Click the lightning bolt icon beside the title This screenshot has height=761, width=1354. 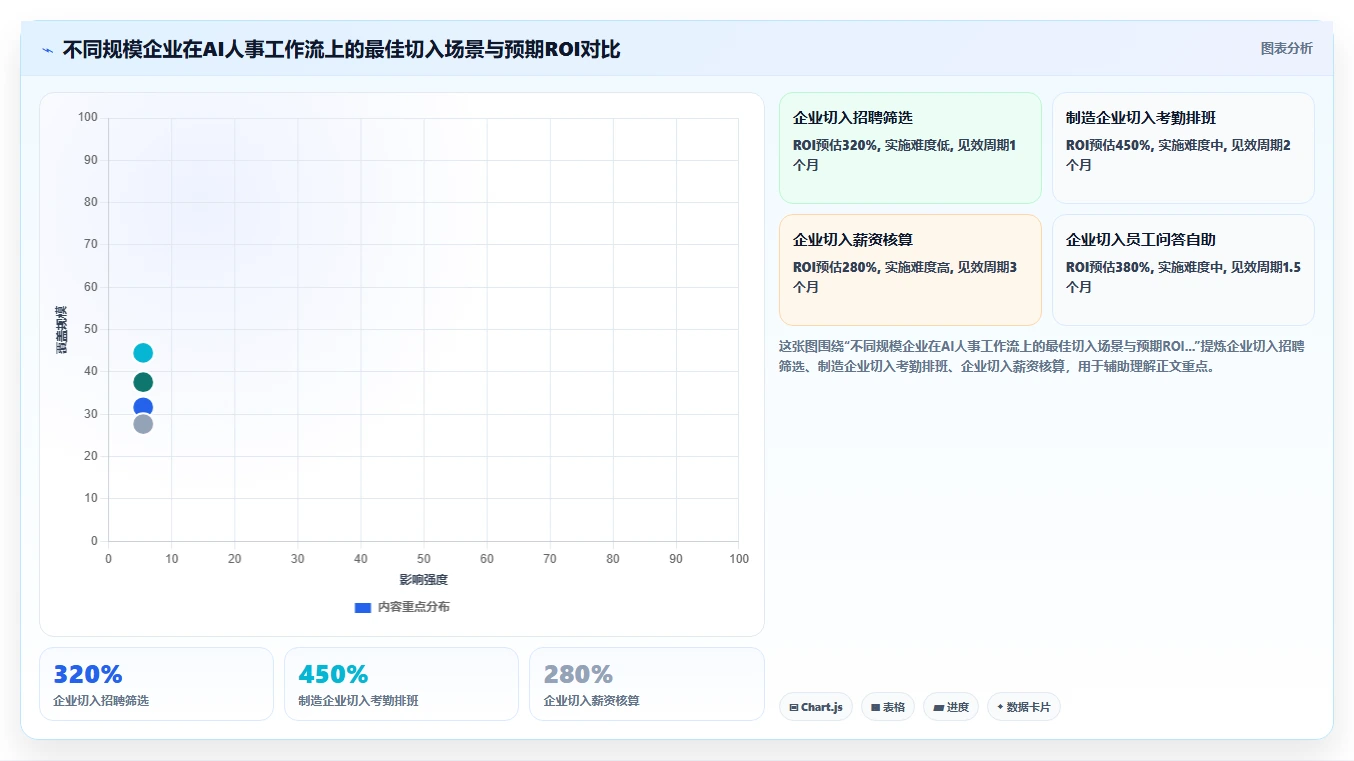(48, 50)
